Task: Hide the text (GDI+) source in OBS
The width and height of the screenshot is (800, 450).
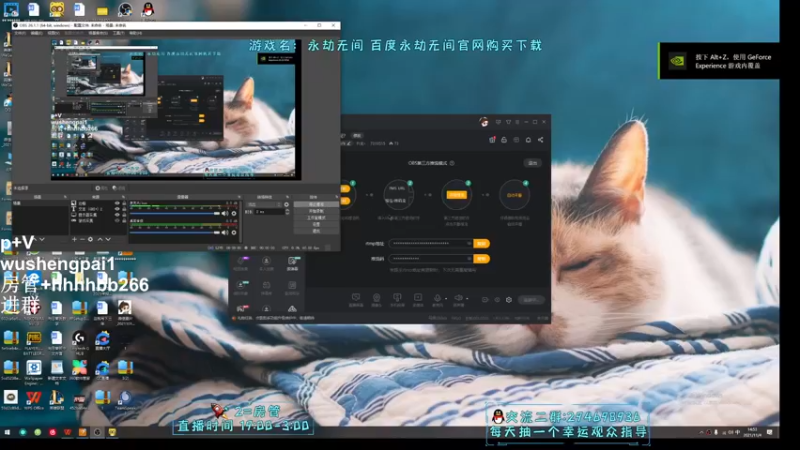Action: click(x=117, y=209)
